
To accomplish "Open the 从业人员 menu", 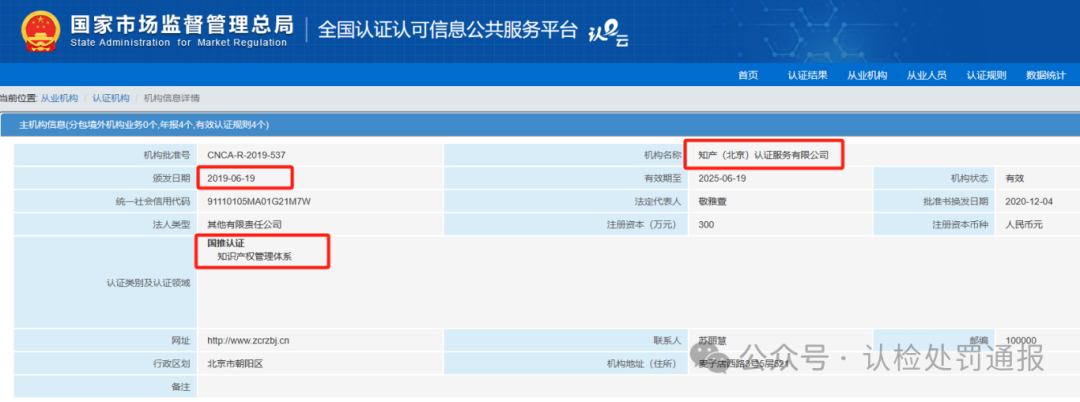I will pyautogui.click(x=926, y=76).
